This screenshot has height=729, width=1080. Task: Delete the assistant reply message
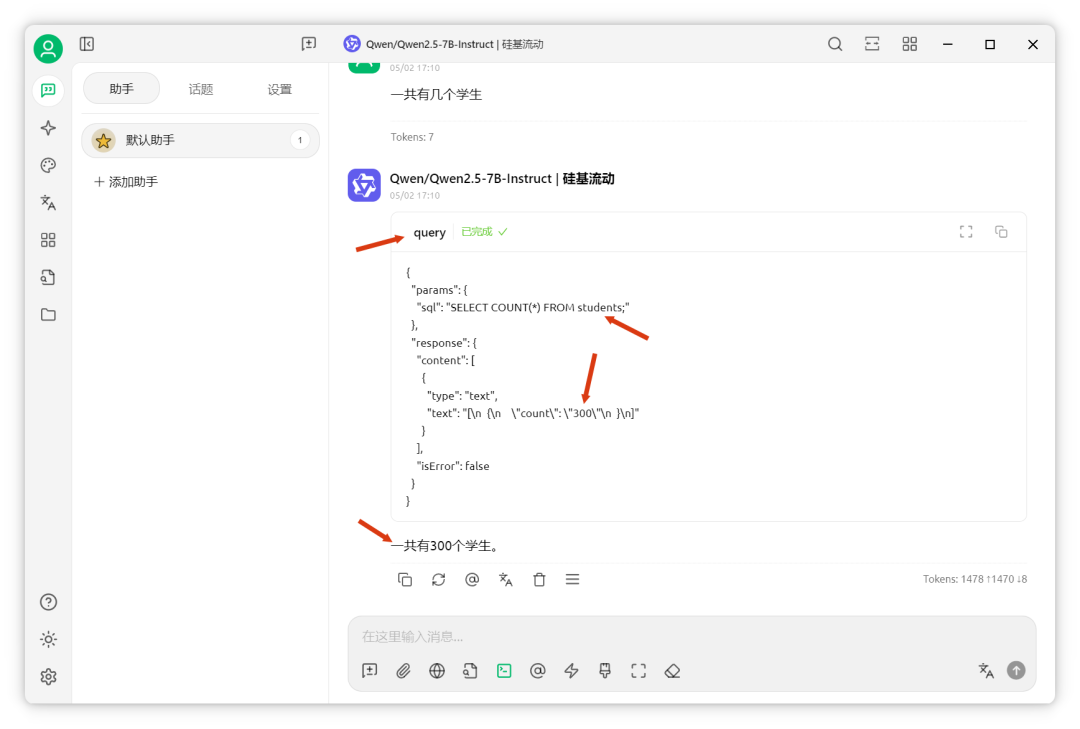pos(539,579)
